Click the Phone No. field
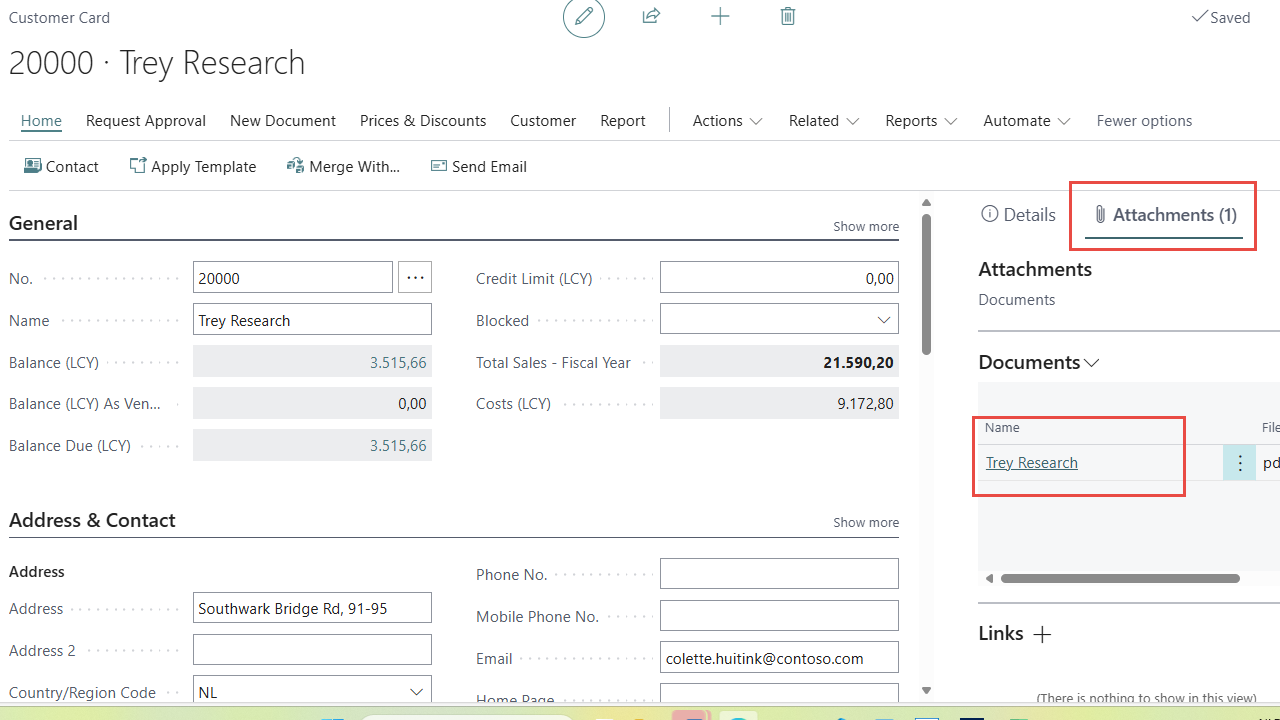Screen dimensions: 1280x720 click(779, 574)
